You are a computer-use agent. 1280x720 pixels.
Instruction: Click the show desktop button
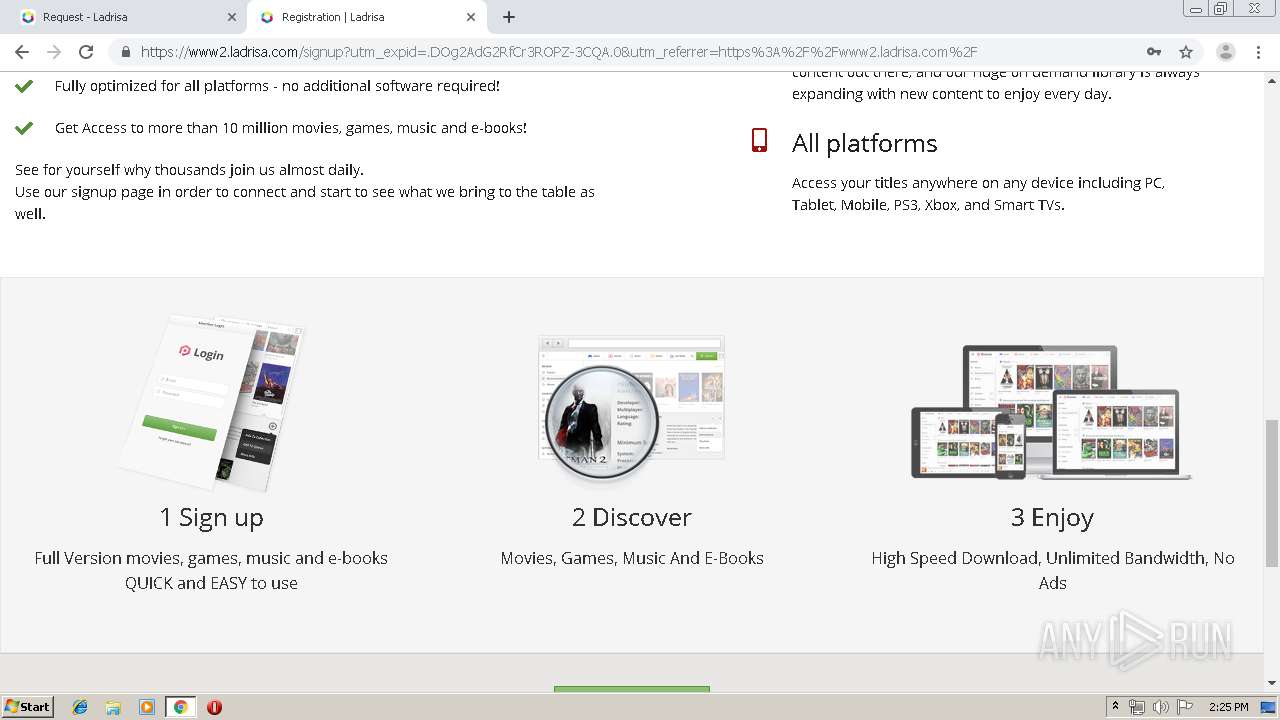pyautogui.click(x=1269, y=707)
